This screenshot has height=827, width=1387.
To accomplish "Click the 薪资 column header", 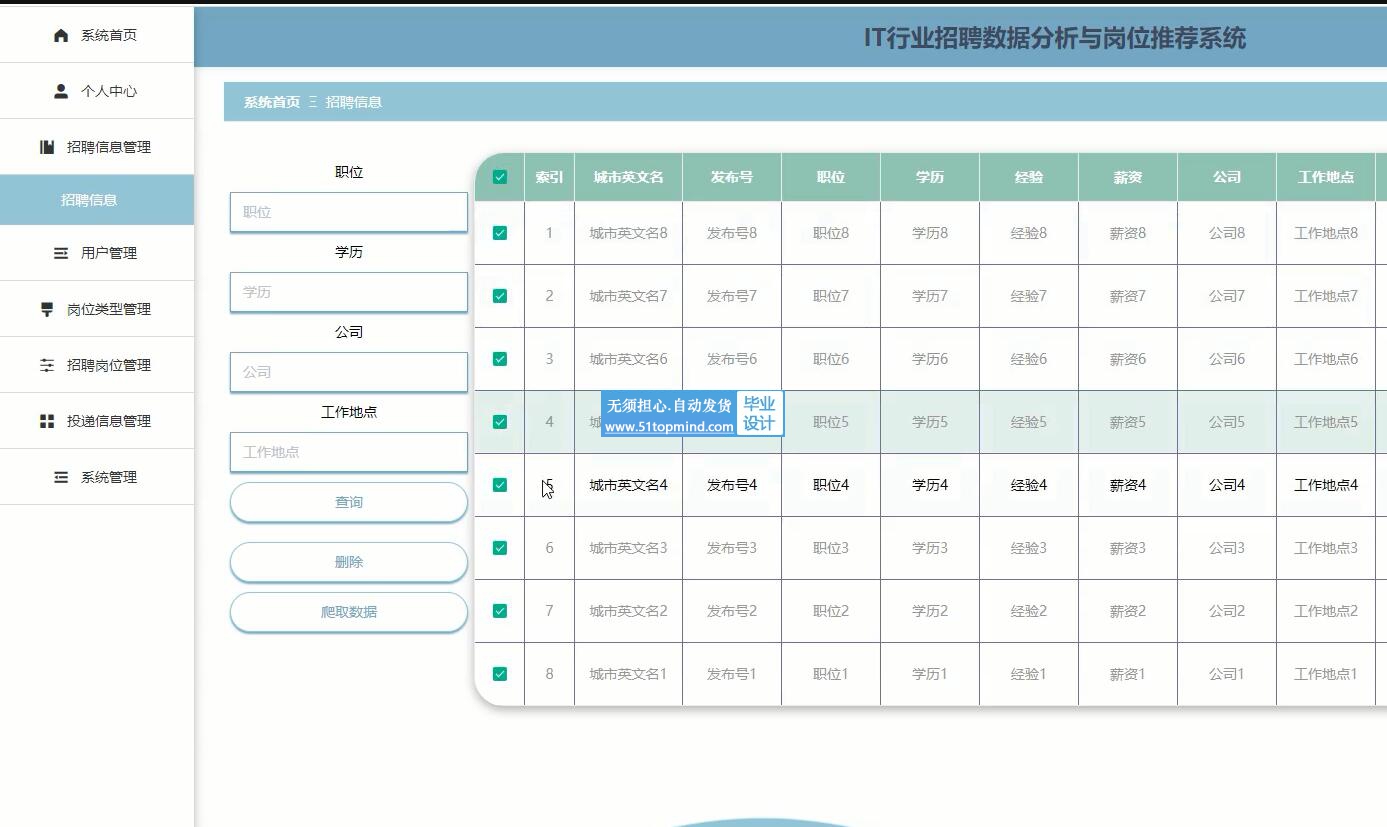I will pos(1128,177).
